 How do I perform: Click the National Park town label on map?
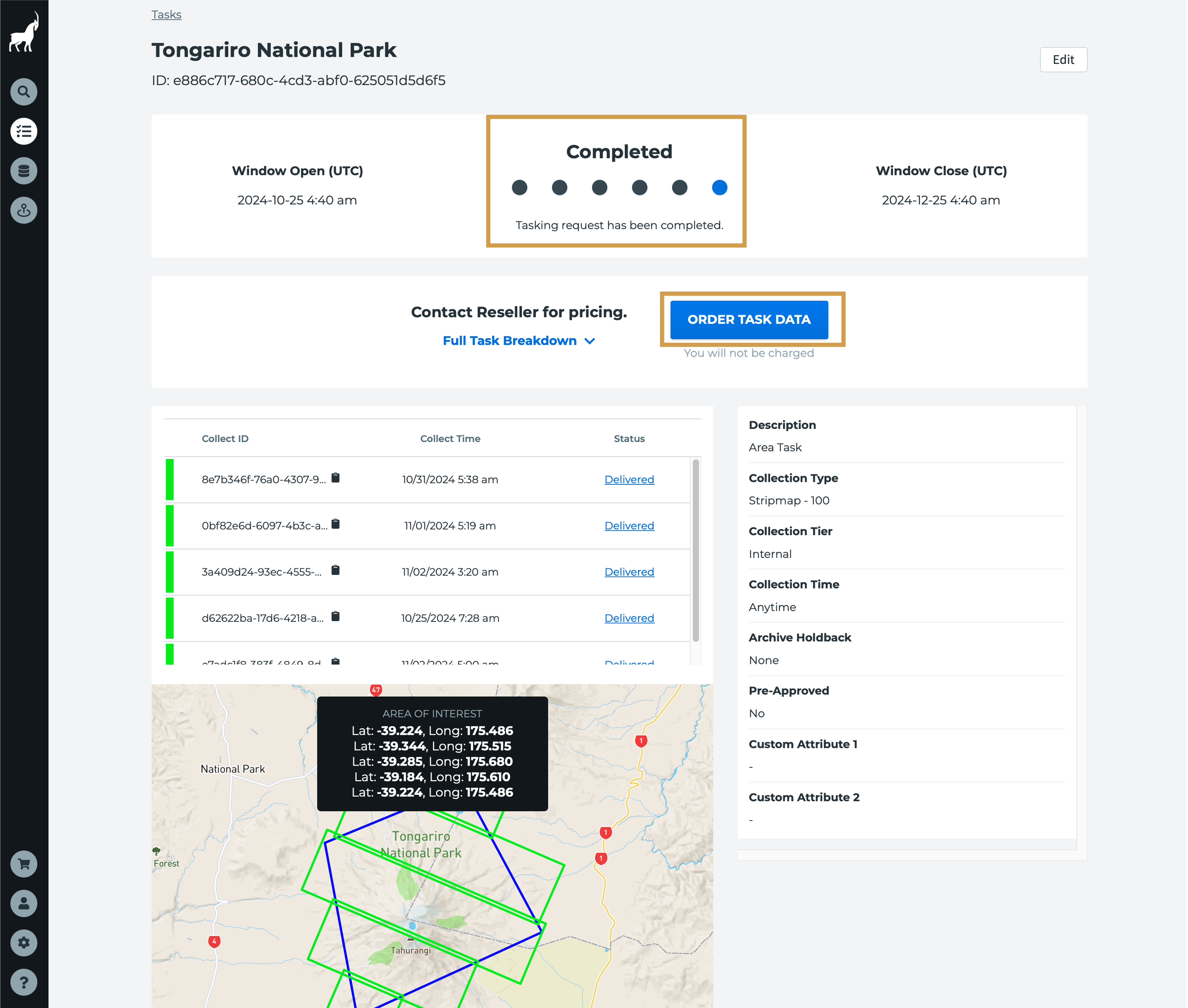pyautogui.click(x=233, y=769)
